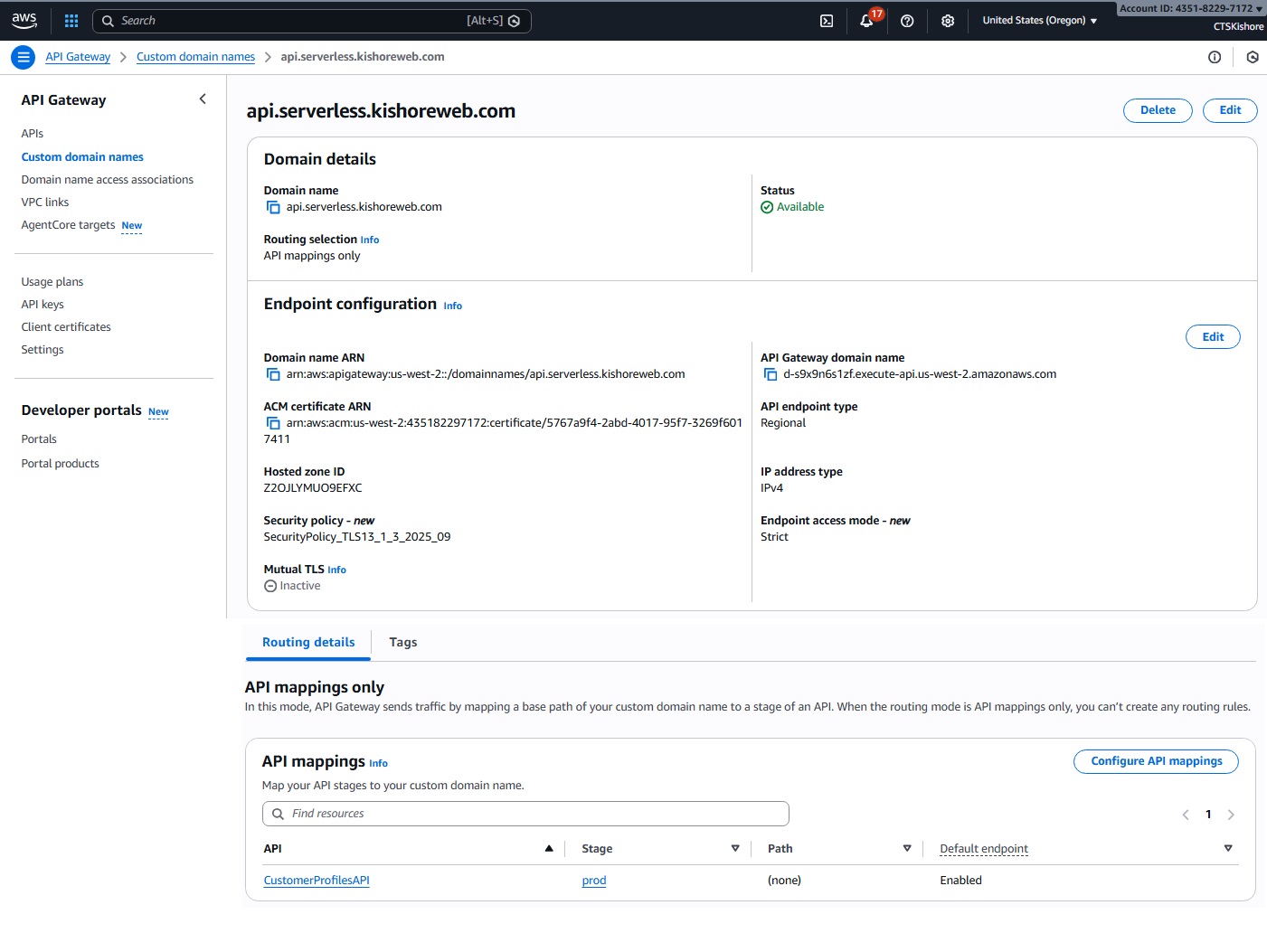
Task: Open console settings gear
Action: click(948, 21)
